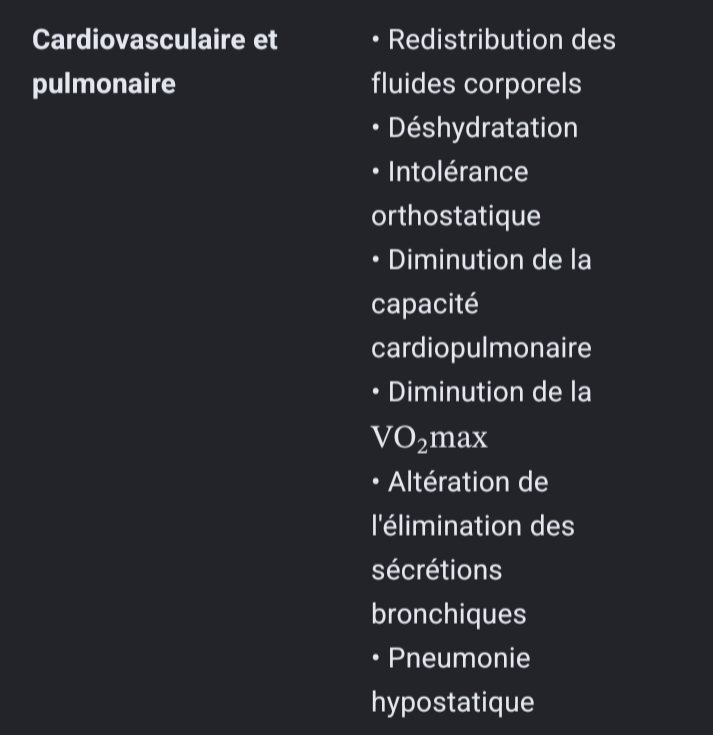Click the word 'capacité'

coord(425,305)
